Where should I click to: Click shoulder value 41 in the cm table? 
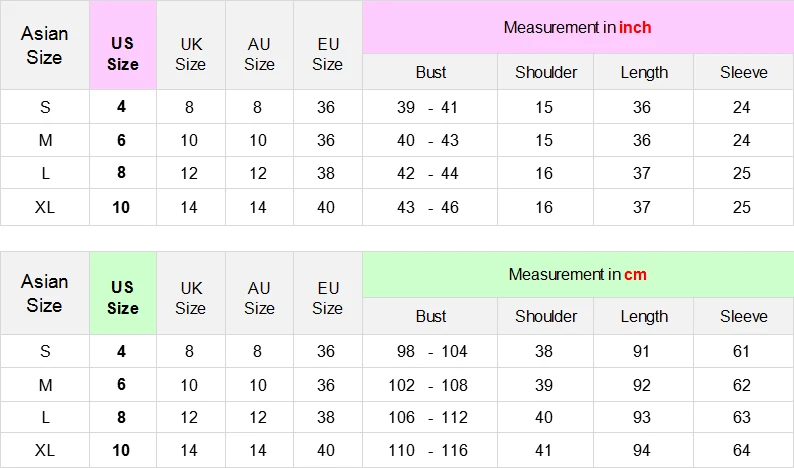545,450
